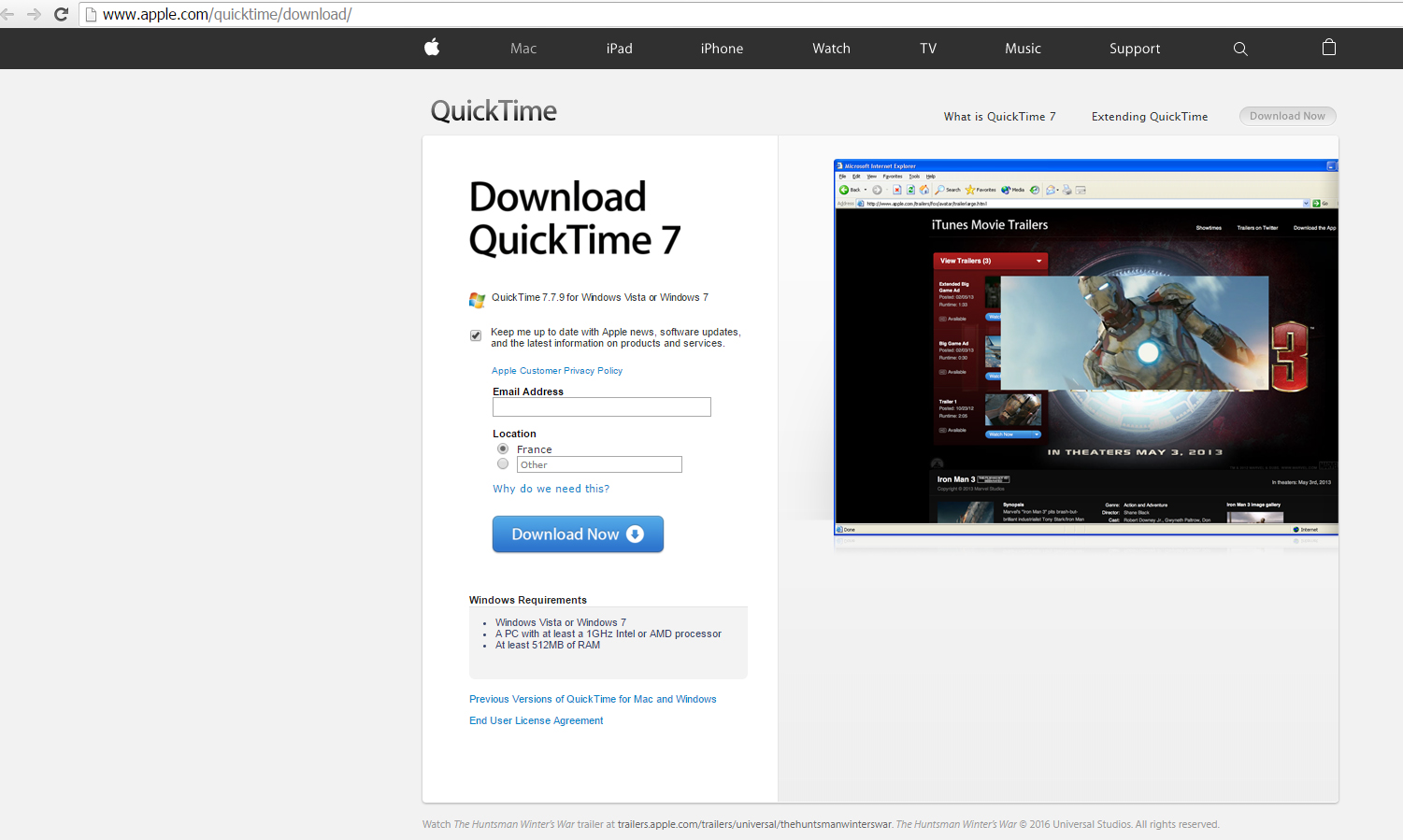Click the Windows flag icon beside QuickTime 7.7.9
Viewport: 1403px width, 840px height.
477,300
